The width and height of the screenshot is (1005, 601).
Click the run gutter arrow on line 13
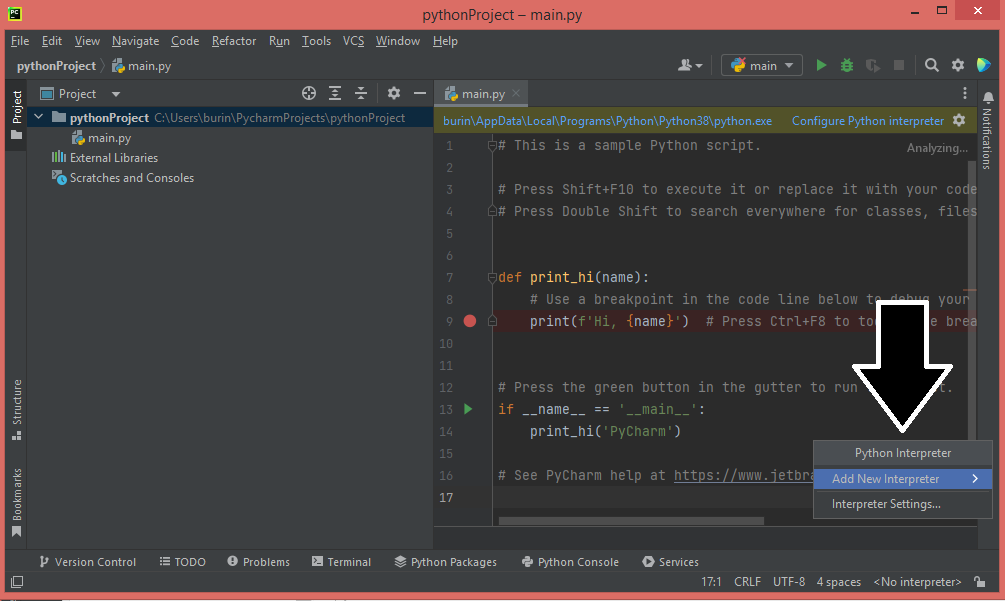pyautogui.click(x=468, y=409)
